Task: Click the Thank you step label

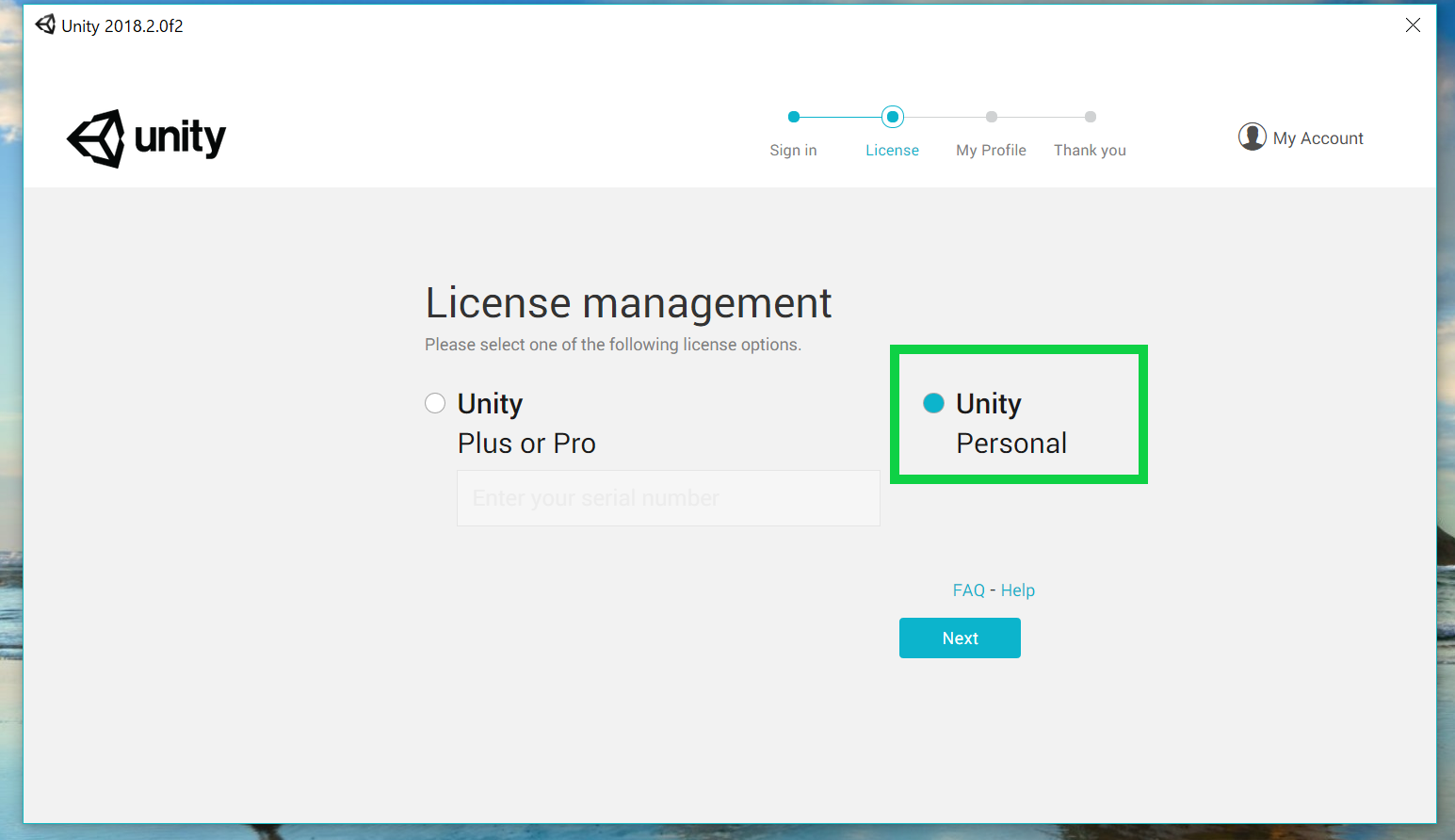Action: click(1090, 151)
